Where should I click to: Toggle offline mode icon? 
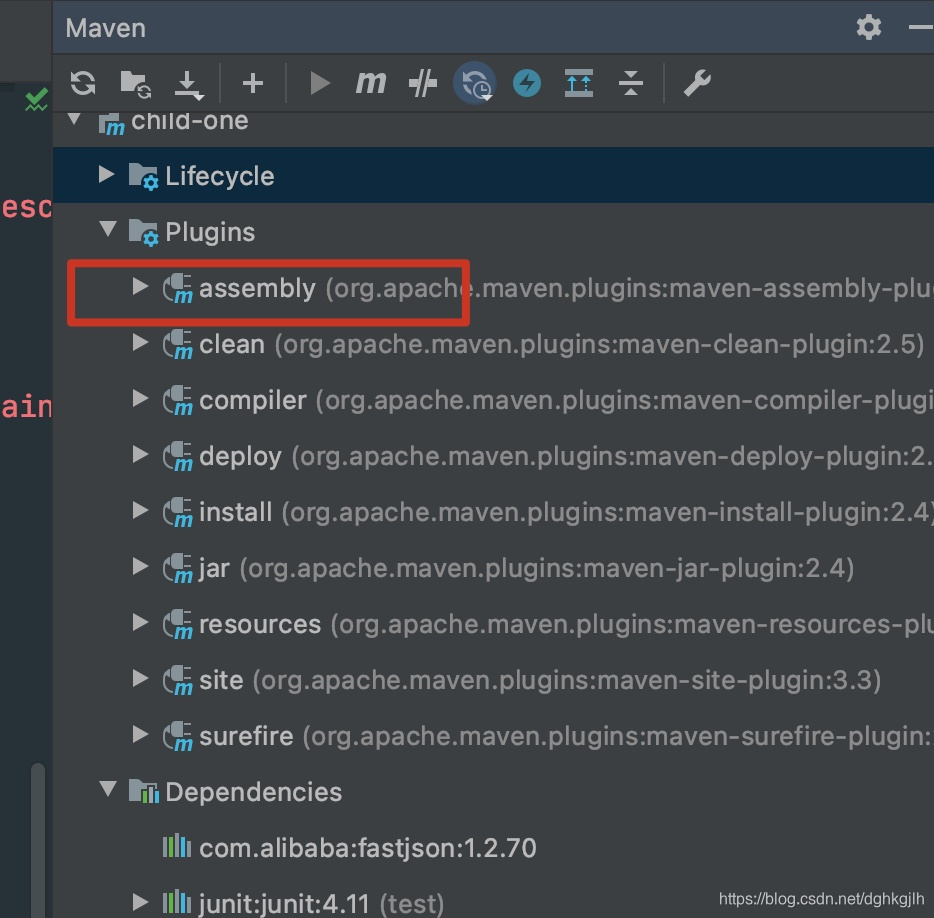(x=423, y=83)
